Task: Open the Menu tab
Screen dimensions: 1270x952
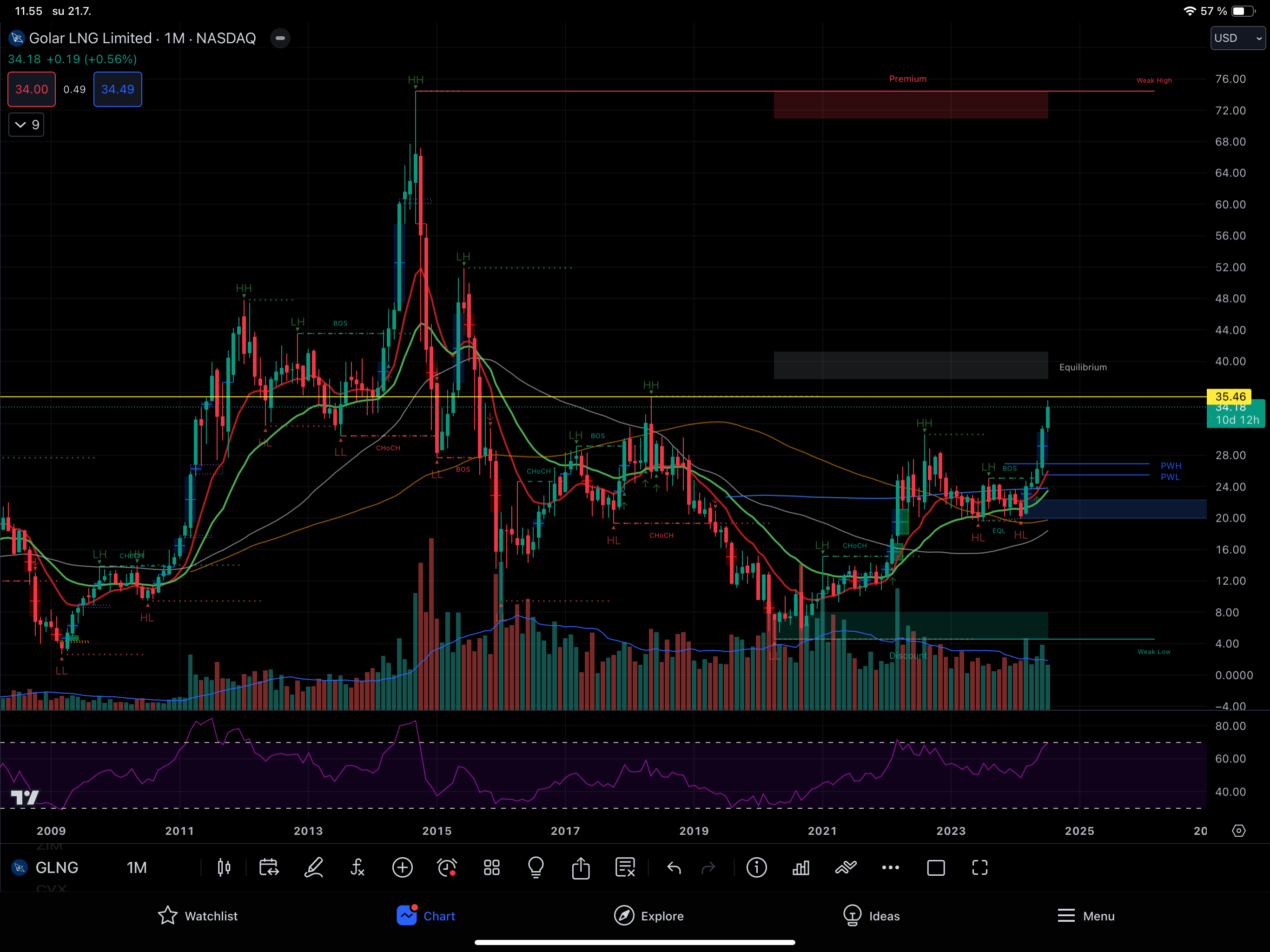Action: coord(1086,916)
